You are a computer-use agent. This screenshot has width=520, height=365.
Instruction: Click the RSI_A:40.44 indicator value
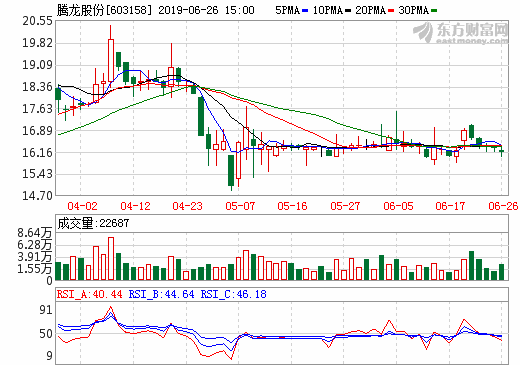click(x=90, y=294)
